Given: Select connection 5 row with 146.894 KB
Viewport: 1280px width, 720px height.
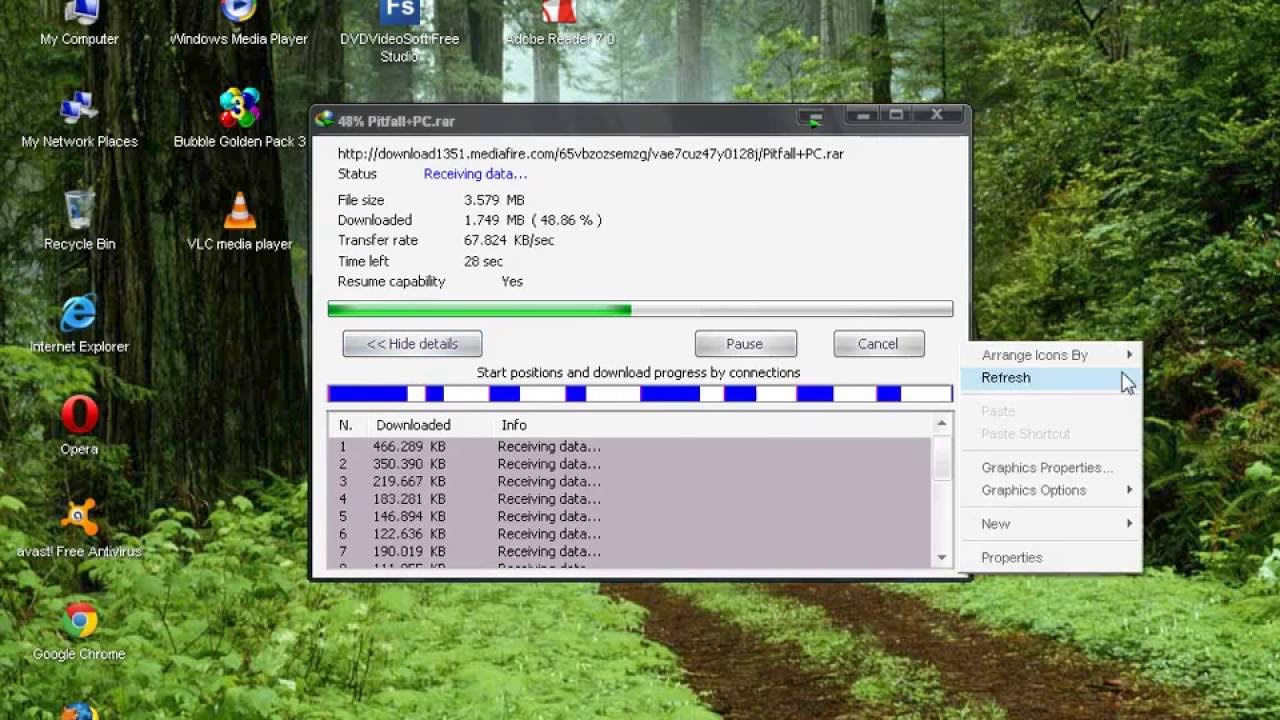Looking at the screenshot, I should pos(630,517).
